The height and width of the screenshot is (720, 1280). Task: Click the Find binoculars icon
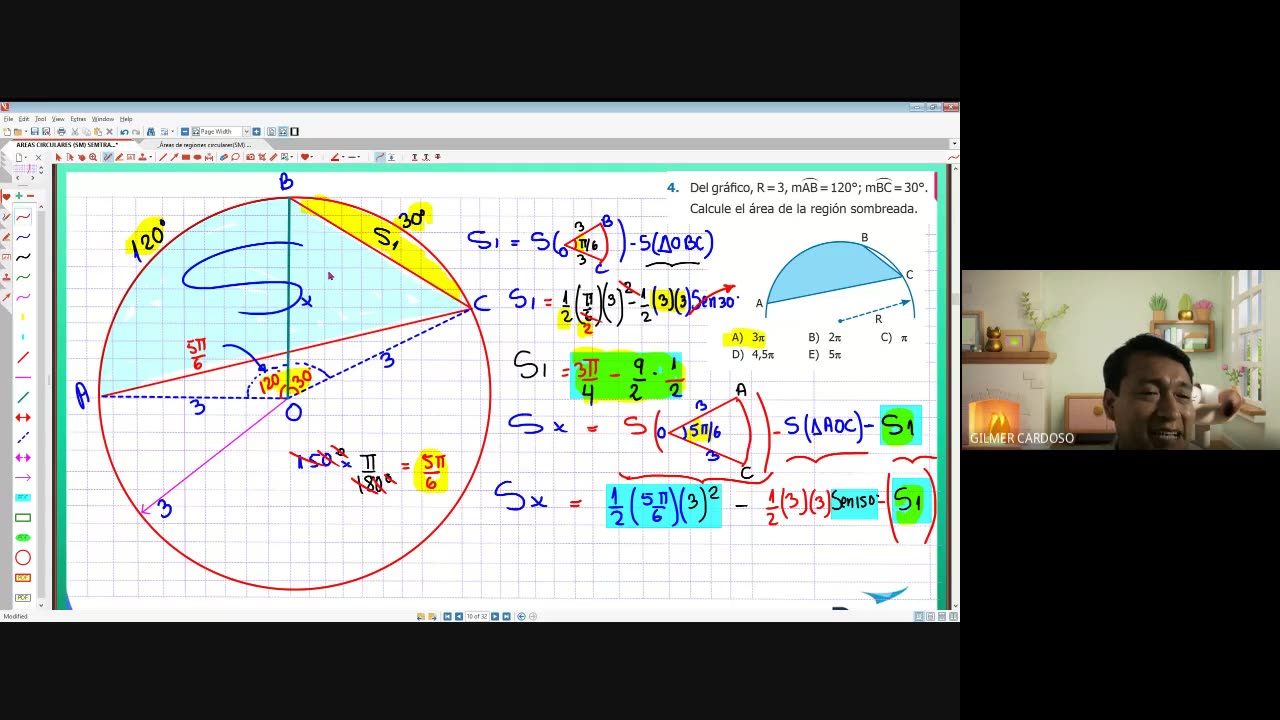151,132
